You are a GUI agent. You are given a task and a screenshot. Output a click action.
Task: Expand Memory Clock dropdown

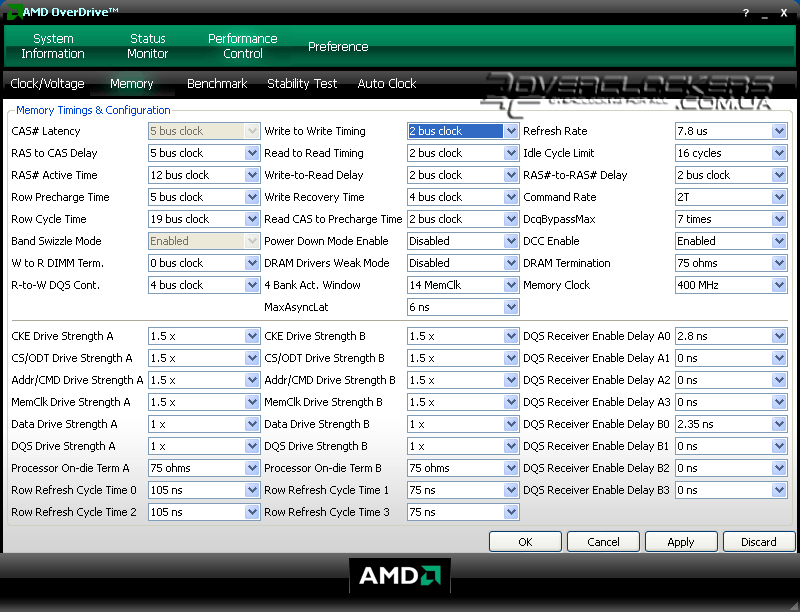tap(779, 285)
